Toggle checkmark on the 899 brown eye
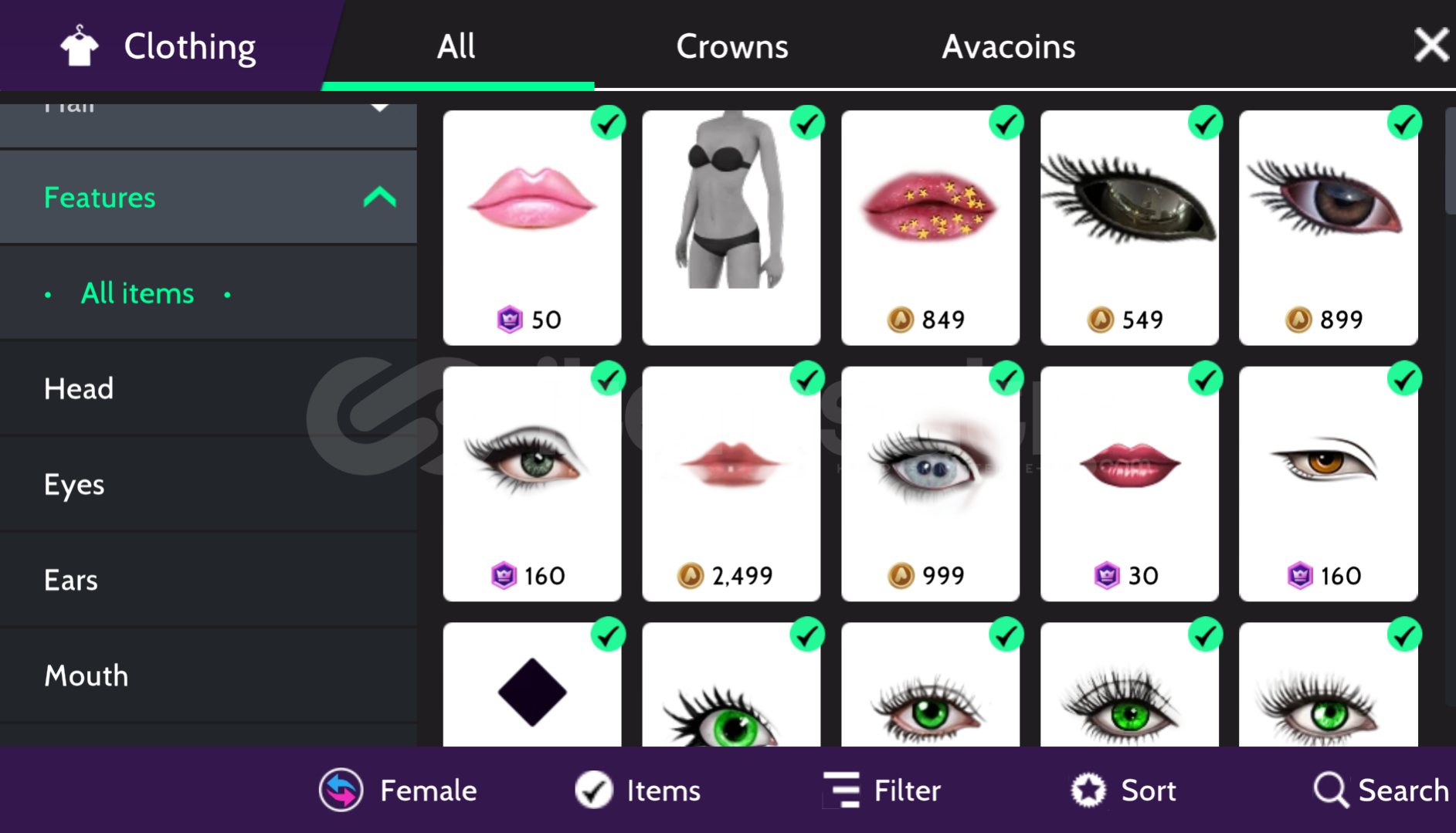This screenshot has height=833, width=1456. pos(1404,123)
